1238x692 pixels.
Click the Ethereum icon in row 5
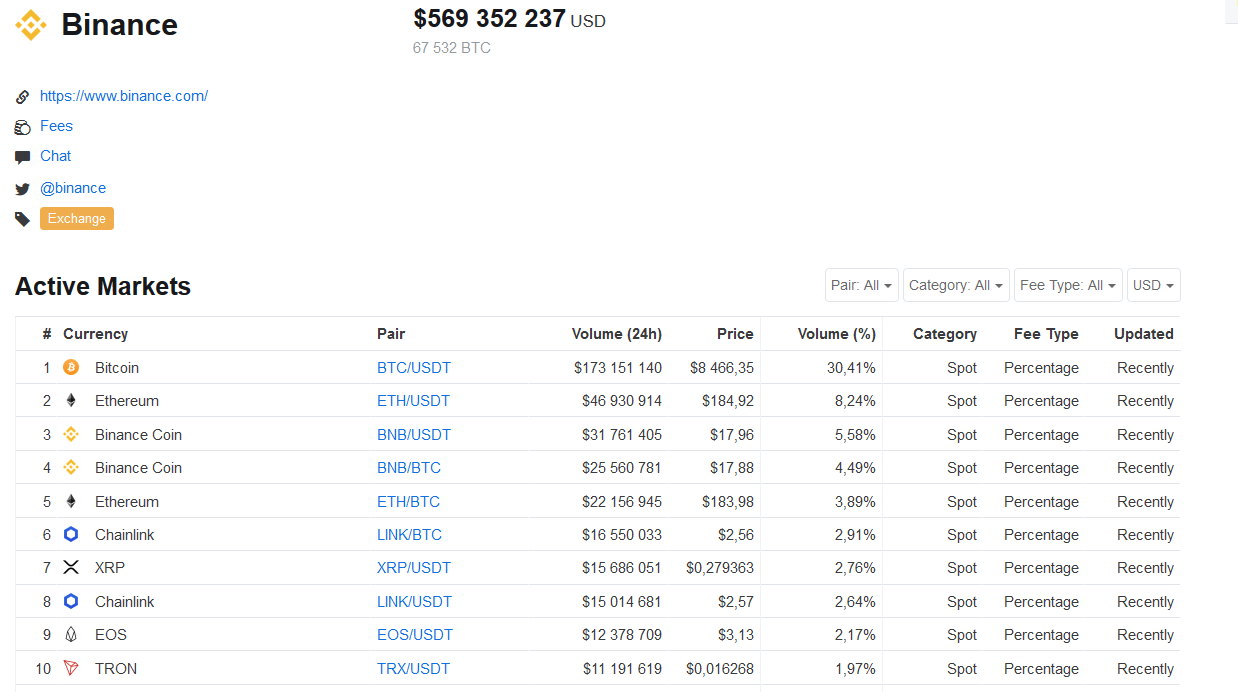(x=71, y=502)
